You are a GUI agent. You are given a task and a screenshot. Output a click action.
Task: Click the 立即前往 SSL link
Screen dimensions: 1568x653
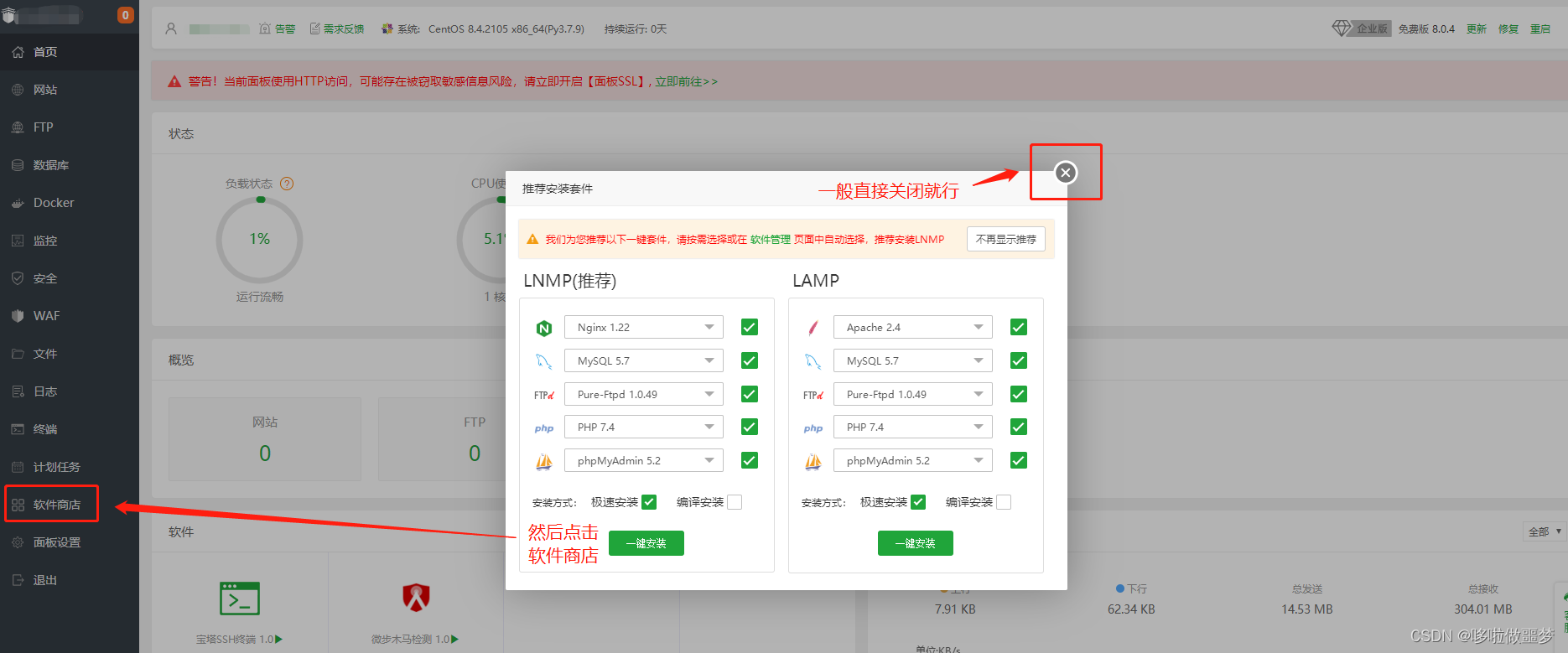click(686, 81)
